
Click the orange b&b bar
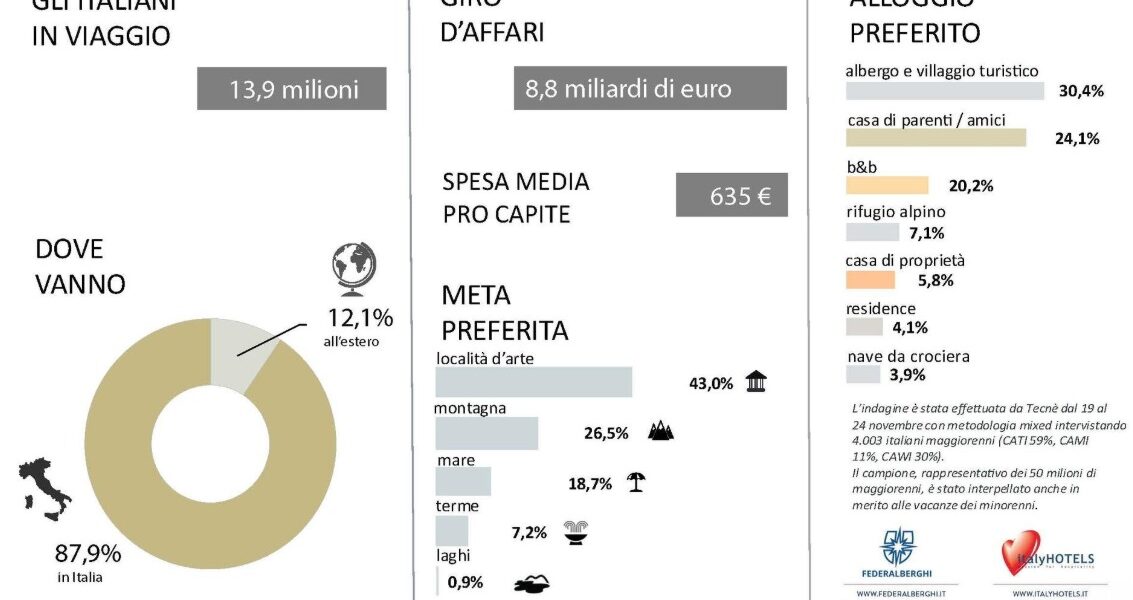pos(887,185)
